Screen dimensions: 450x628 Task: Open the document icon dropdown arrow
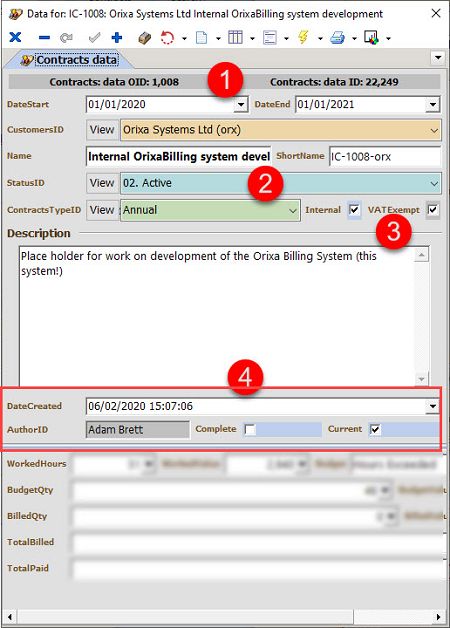pyautogui.click(x=218, y=38)
